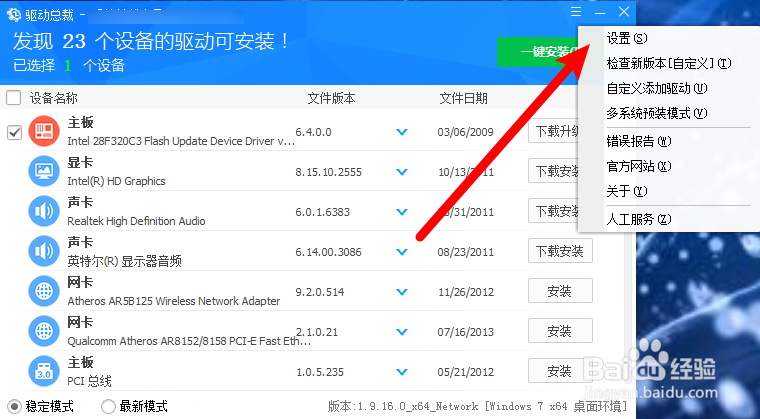760x419 pixels.
Task: Click the 文件版本 column header
Action: [x=332, y=98]
